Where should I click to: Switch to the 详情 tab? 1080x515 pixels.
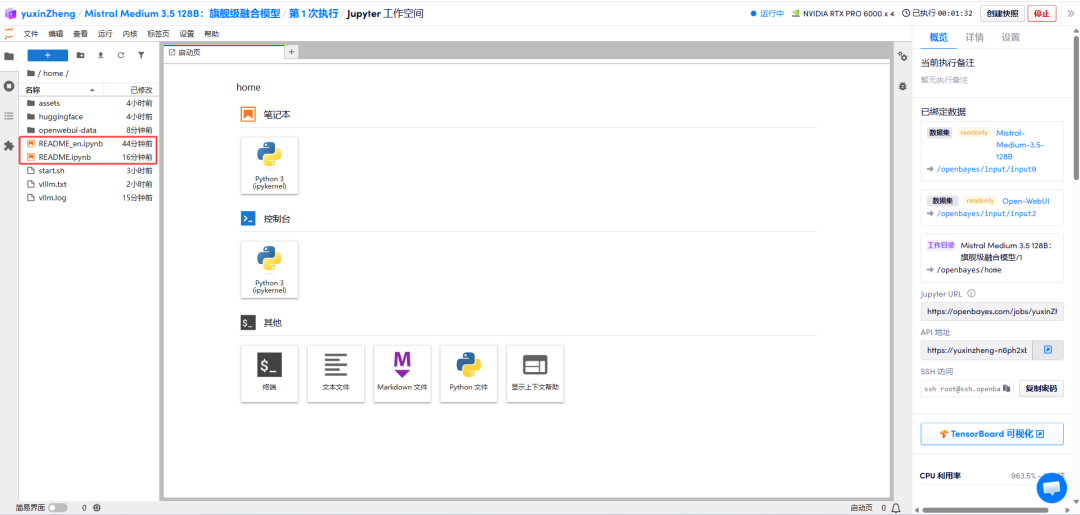(x=975, y=37)
